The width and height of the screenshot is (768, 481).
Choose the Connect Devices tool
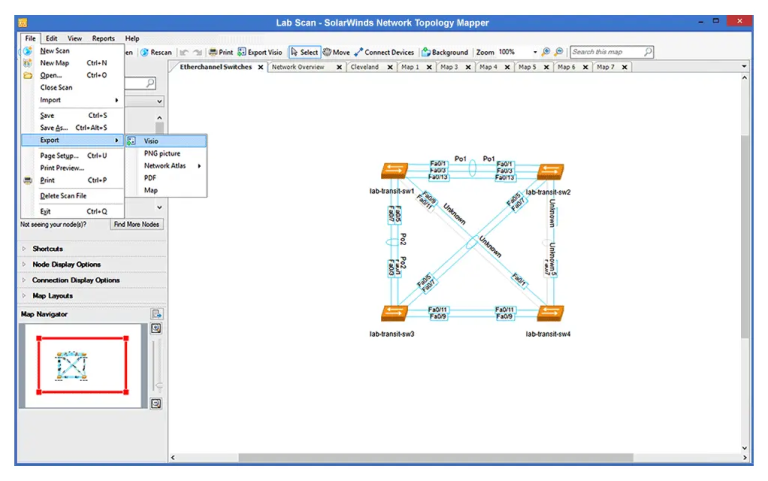pyautogui.click(x=384, y=52)
